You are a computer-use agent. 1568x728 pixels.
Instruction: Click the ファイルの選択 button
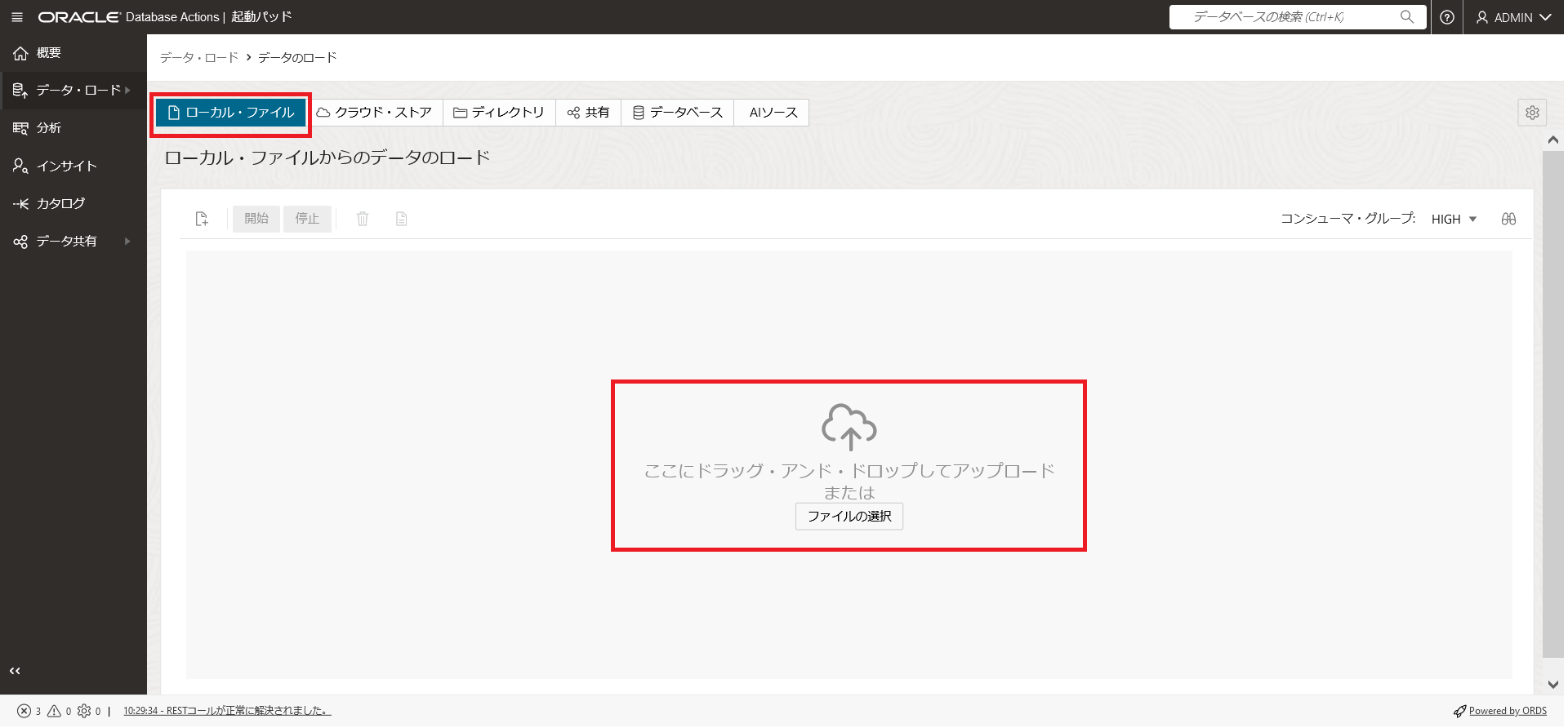pos(849,517)
